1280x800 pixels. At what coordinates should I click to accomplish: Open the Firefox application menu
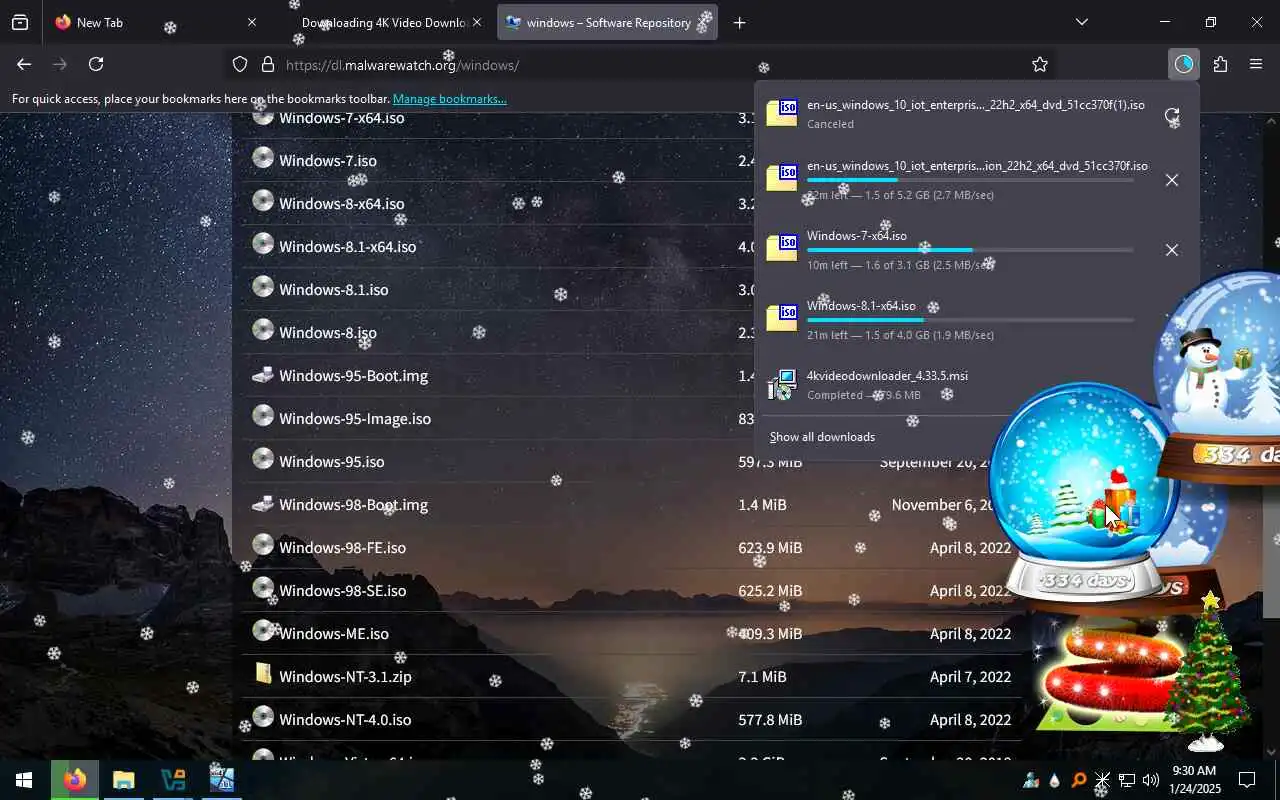point(1256,64)
